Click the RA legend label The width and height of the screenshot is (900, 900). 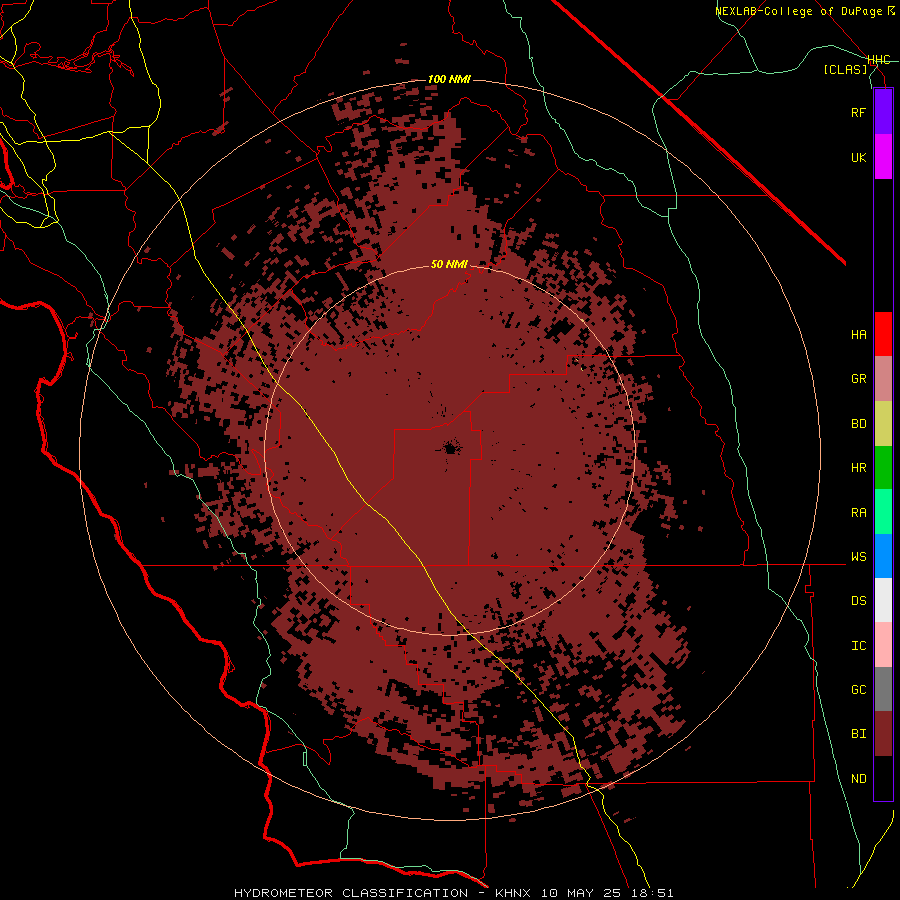point(858,513)
